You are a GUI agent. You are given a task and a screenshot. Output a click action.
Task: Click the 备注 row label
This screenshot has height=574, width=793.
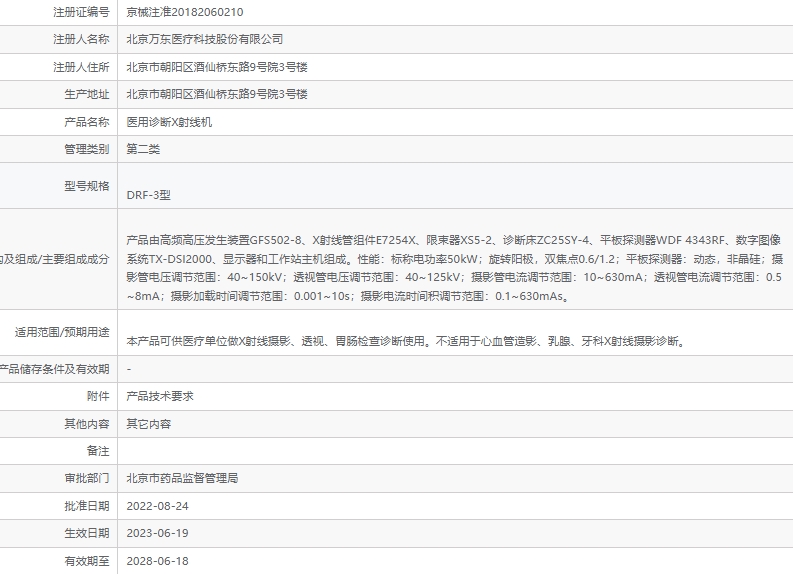pyautogui.click(x=98, y=451)
